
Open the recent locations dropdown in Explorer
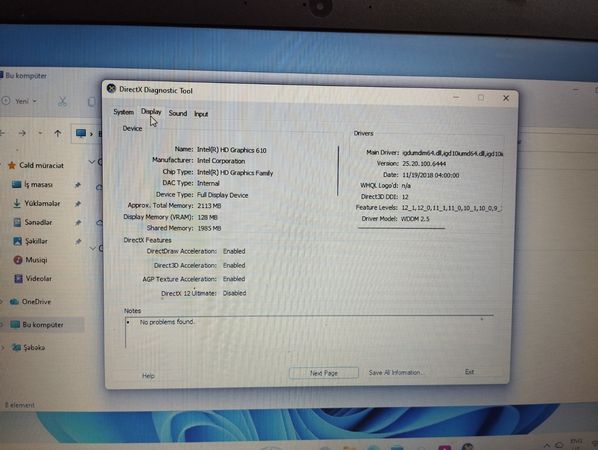[40, 133]
